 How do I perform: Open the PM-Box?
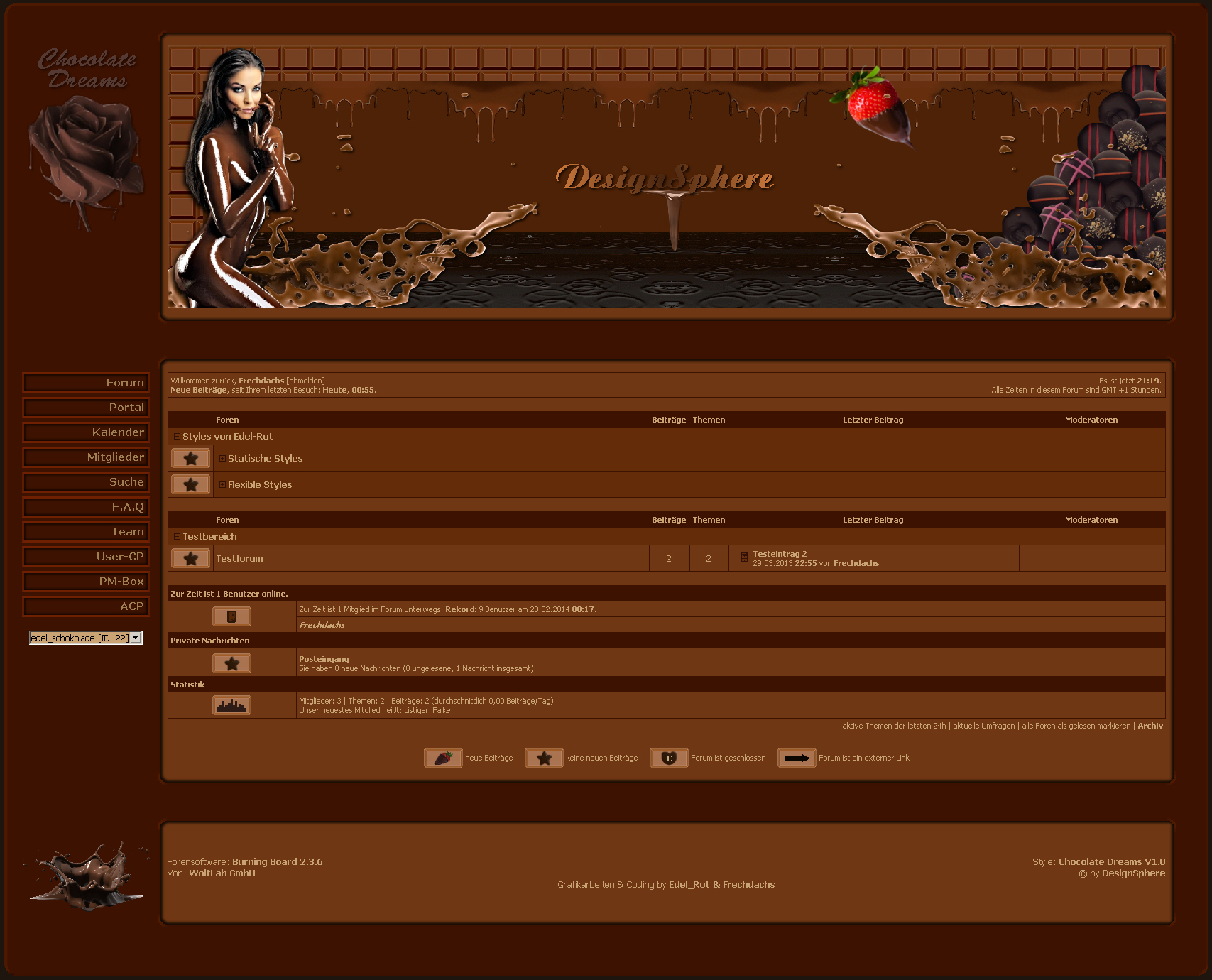coord(86,582)
